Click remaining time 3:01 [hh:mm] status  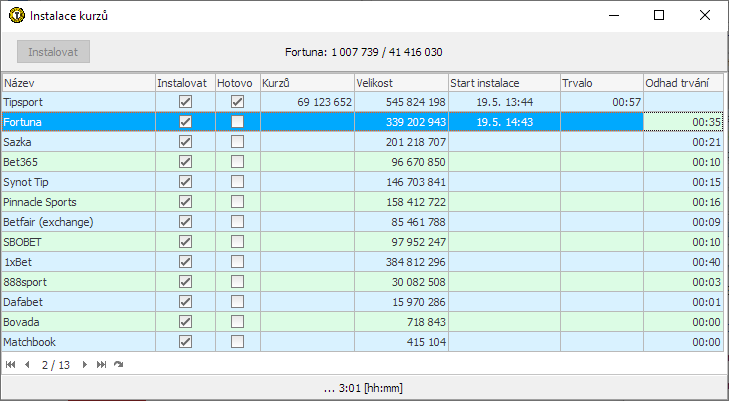pyautogui.click(x=364, y=388)
